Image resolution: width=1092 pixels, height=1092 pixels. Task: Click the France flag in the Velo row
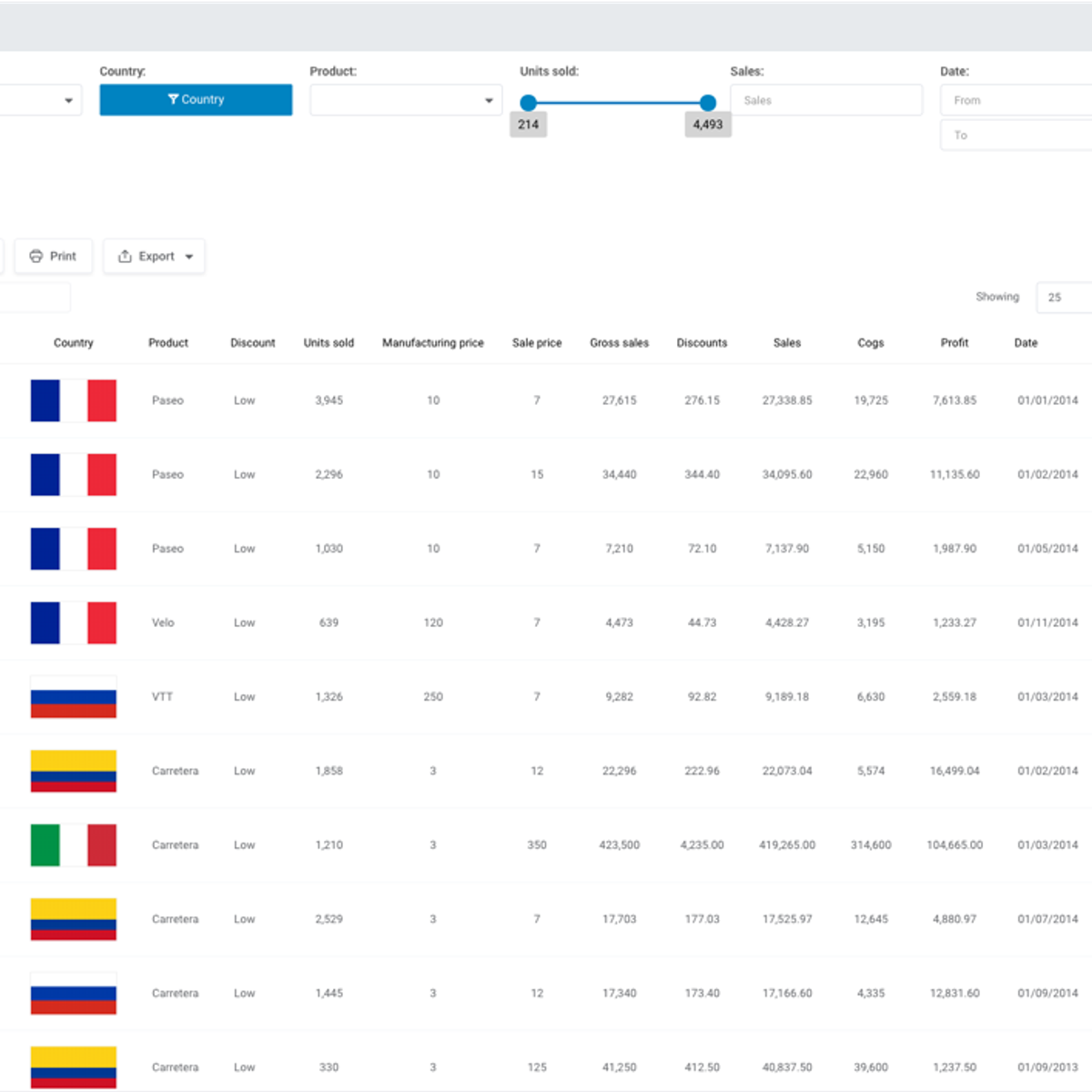[x=73, y=622]
